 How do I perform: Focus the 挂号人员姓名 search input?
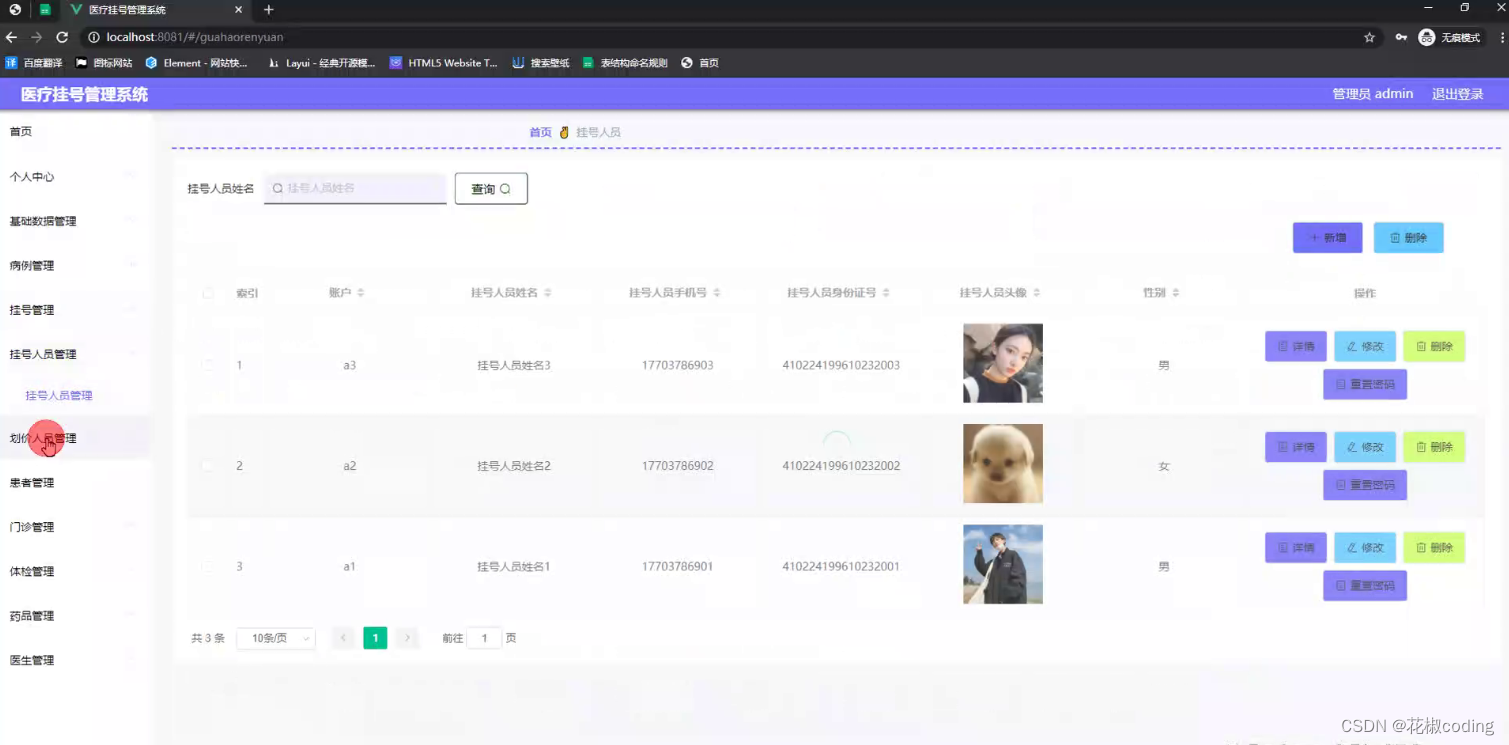tap(355, 188)
